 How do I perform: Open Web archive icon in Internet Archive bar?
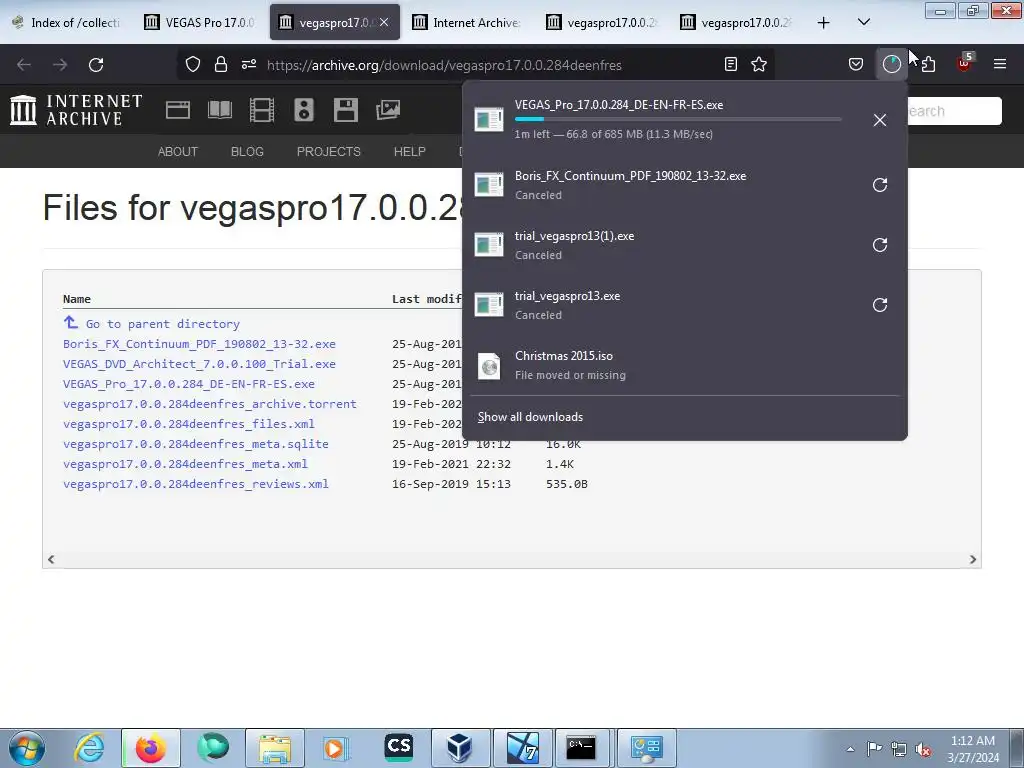pos(178,110)
